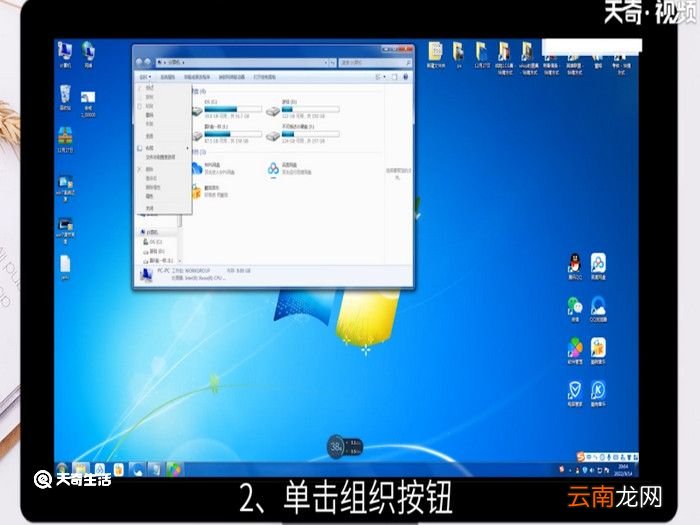Click the Sogou S input method icon
This screenshot has width=700, height=525.
click(581, 457)
